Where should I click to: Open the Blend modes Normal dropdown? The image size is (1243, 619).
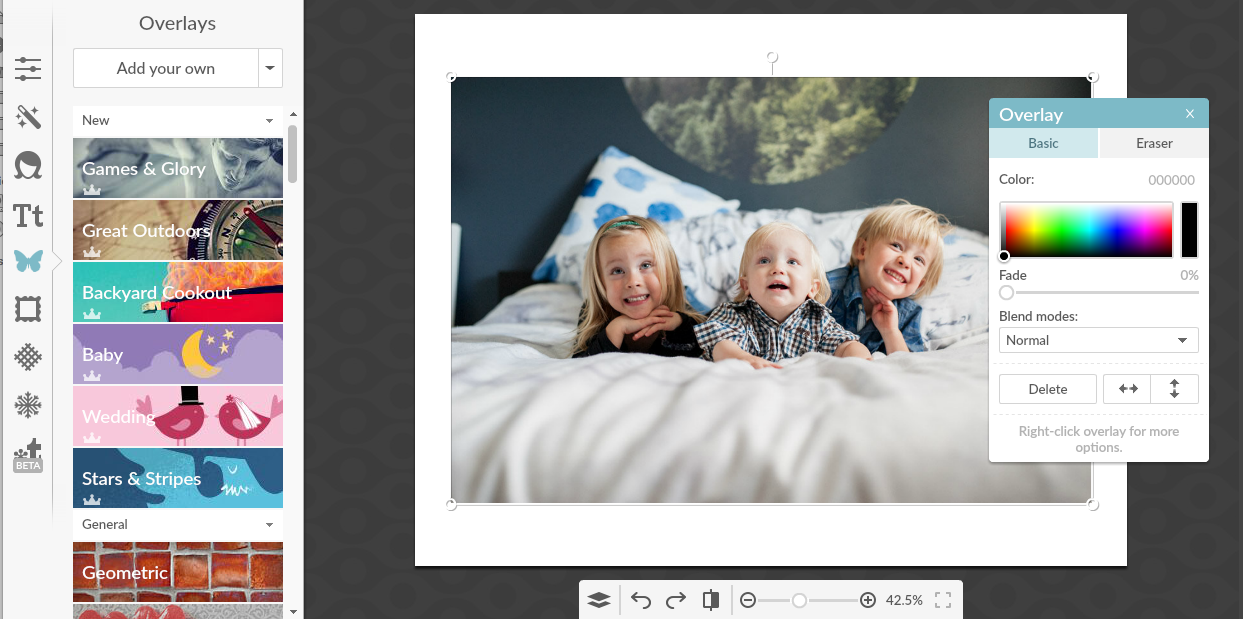coord(1099,340)
